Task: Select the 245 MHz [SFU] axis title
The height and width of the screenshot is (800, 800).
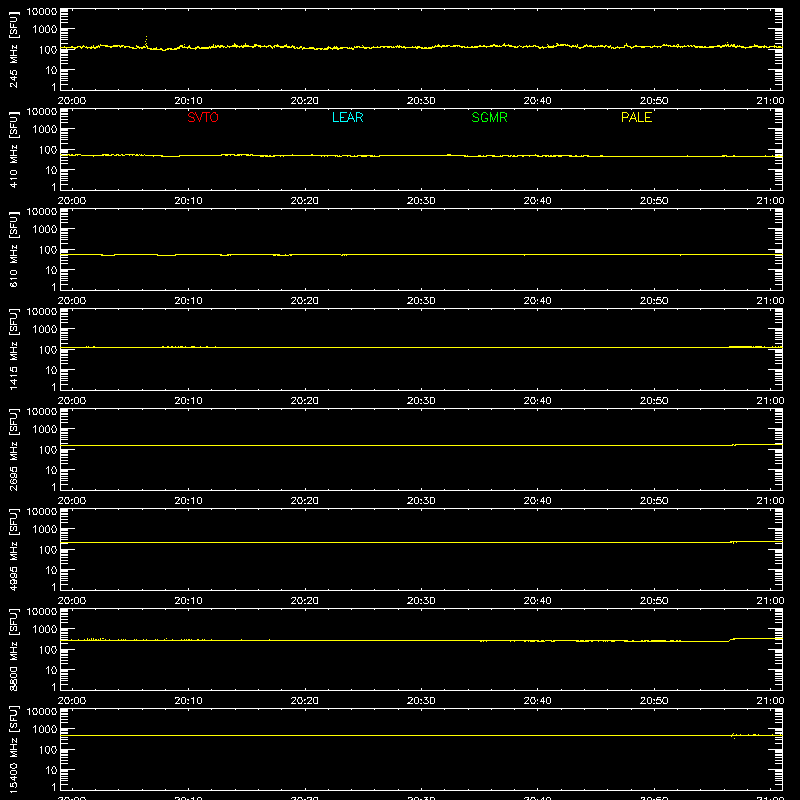Action: (14, 49)
